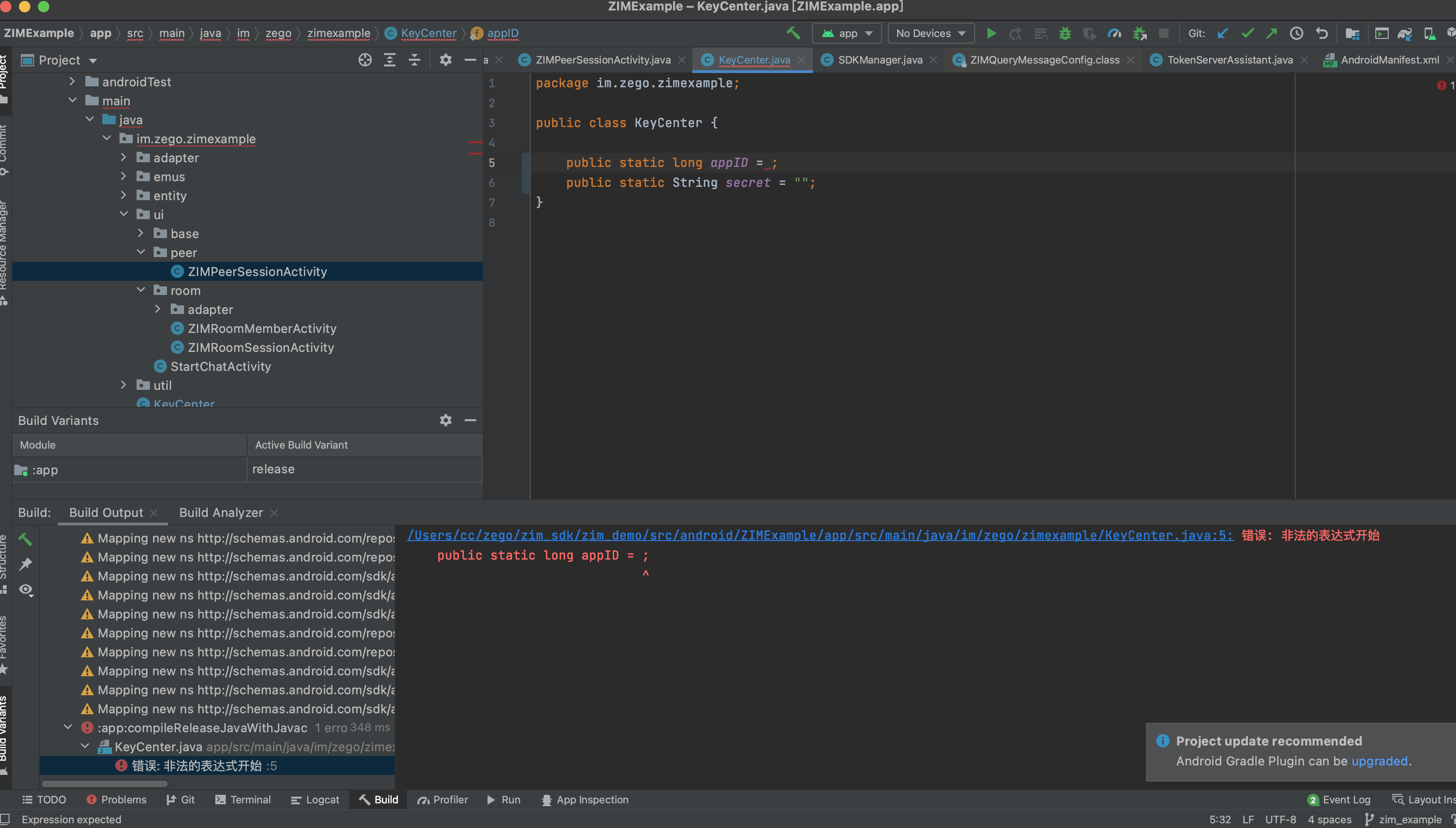This screenshot has height=828, width=1456.
Task: Click the Stop button in toolbar
Action: [x=1164, y=34]
